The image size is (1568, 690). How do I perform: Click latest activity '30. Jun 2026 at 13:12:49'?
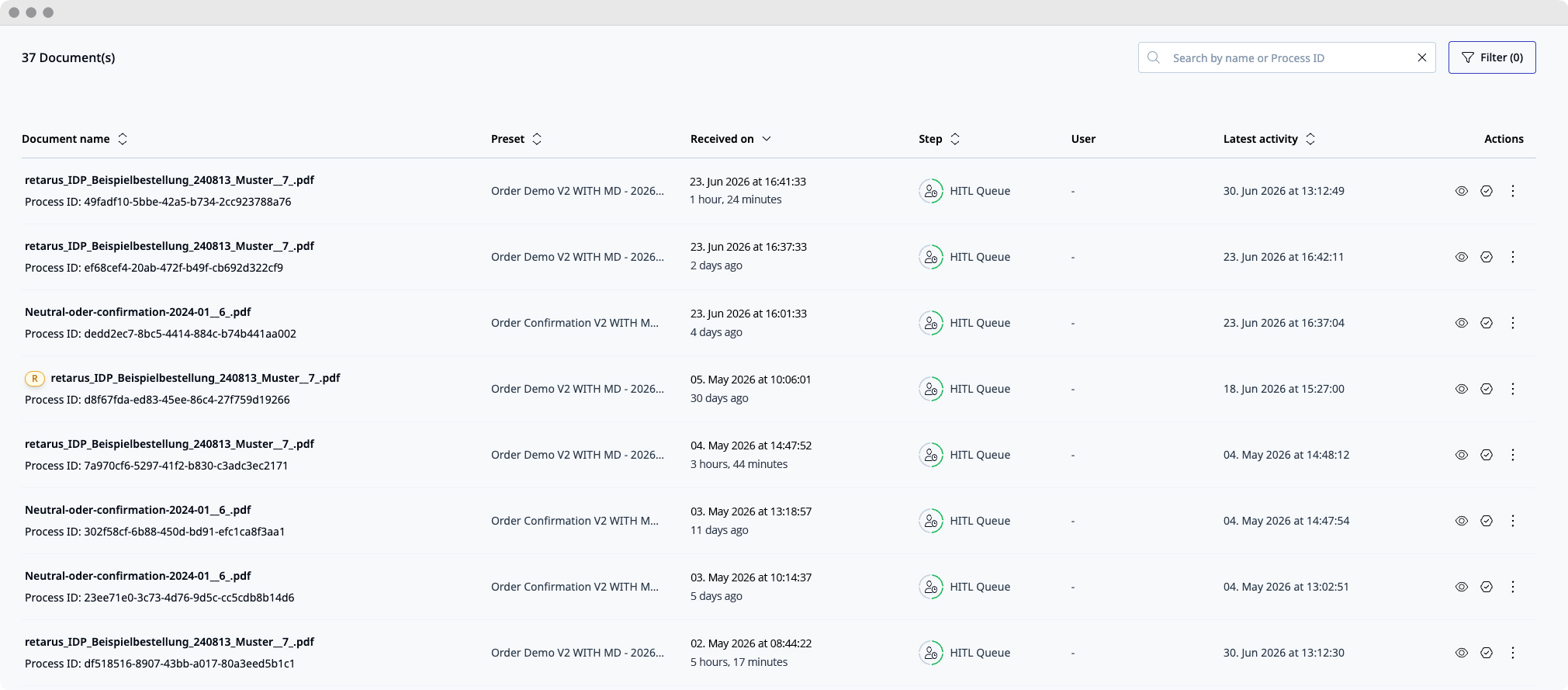pos(1284,191)
